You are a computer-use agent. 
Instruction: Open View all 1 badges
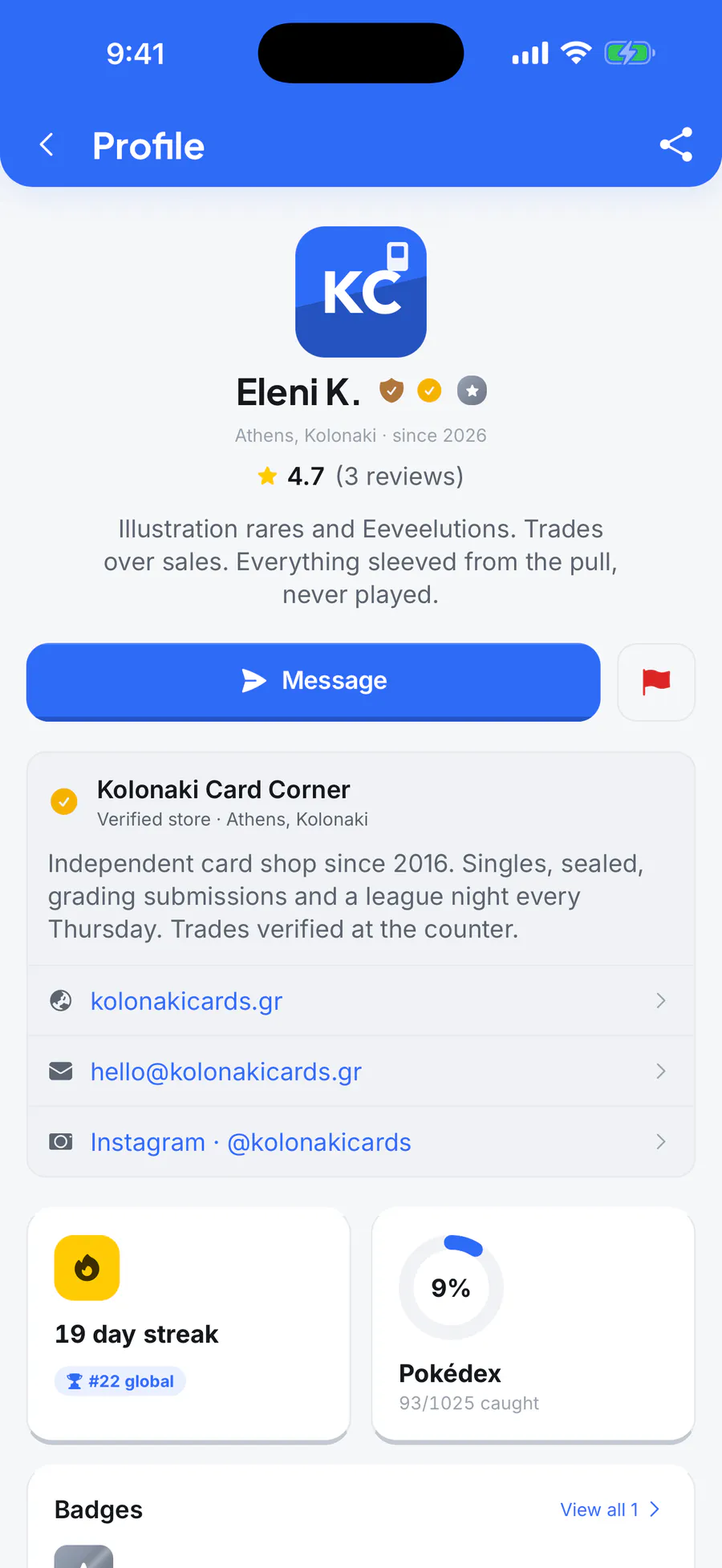pos(610,1509)
